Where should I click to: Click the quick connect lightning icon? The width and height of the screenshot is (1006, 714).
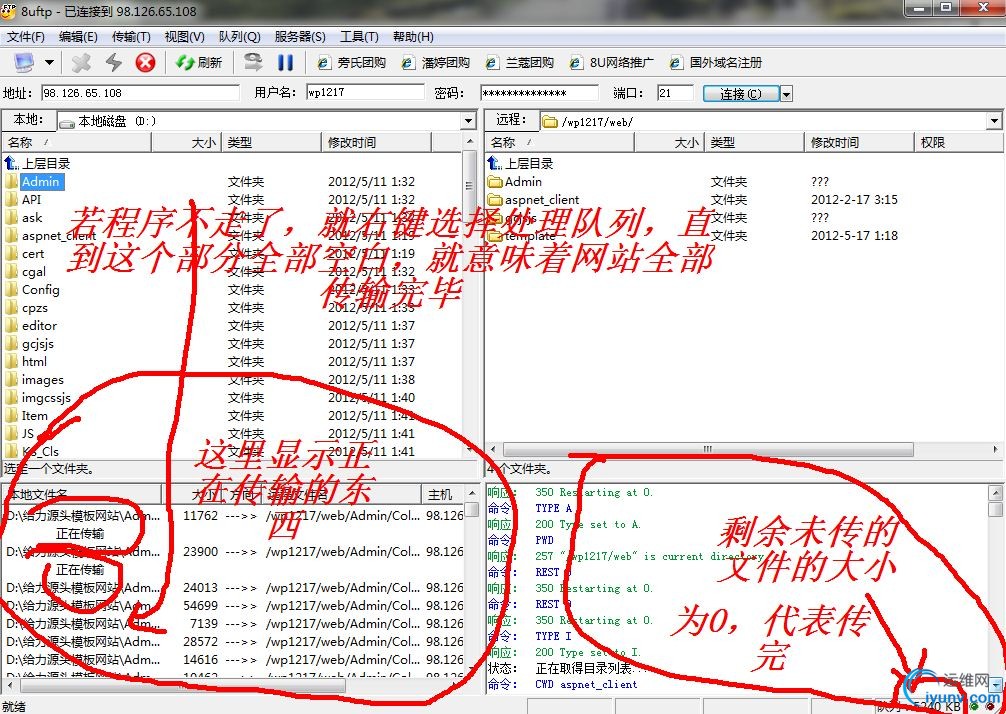pos(114,62)
